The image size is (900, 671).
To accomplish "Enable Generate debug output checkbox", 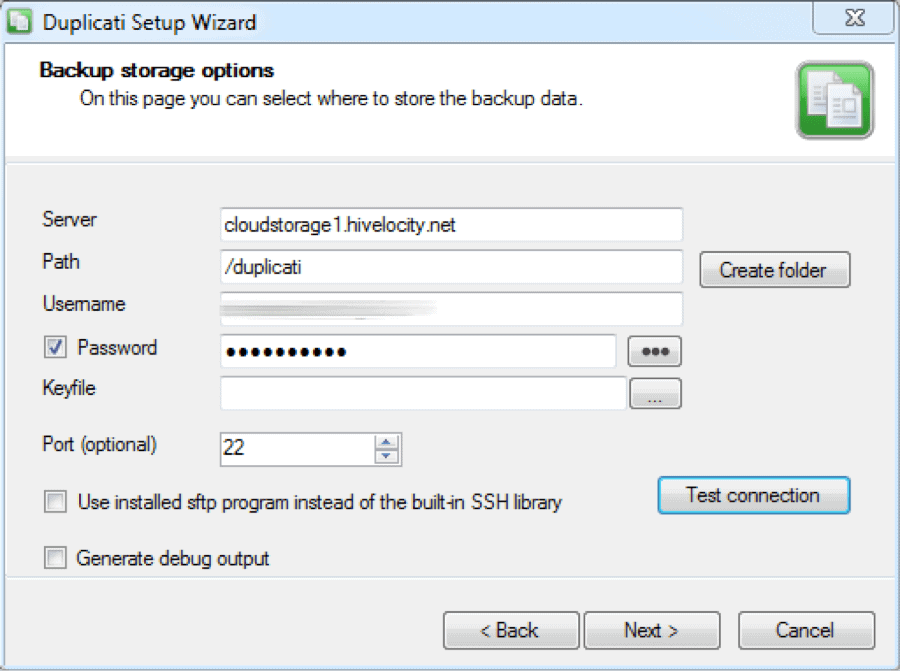I will pos(55,558).
